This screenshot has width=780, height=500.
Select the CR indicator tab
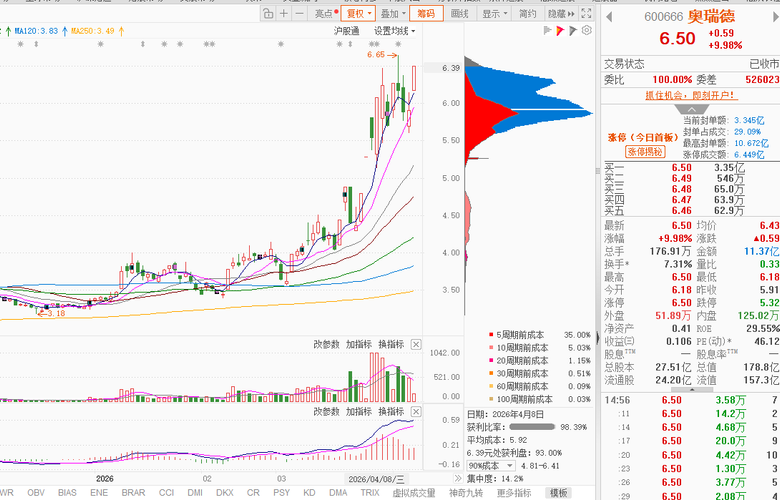point(253,493)
